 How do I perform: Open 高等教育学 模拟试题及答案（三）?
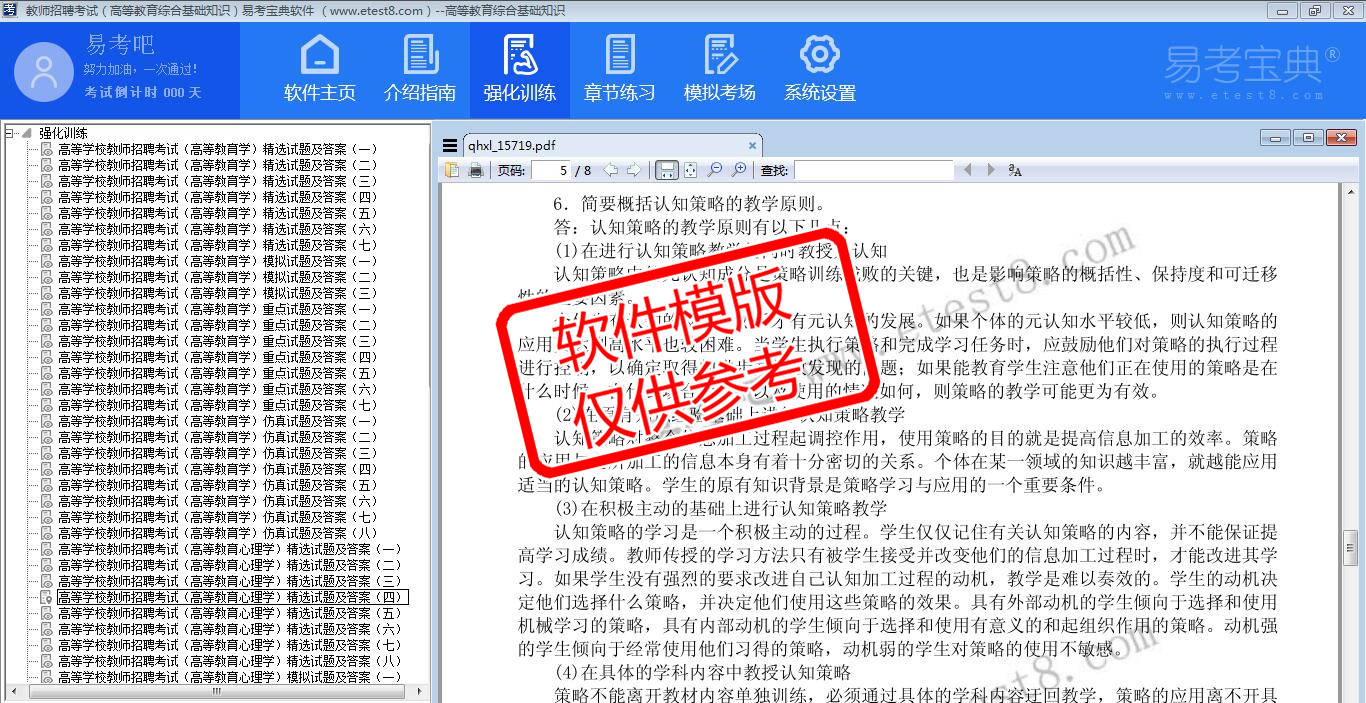(218, 293)
